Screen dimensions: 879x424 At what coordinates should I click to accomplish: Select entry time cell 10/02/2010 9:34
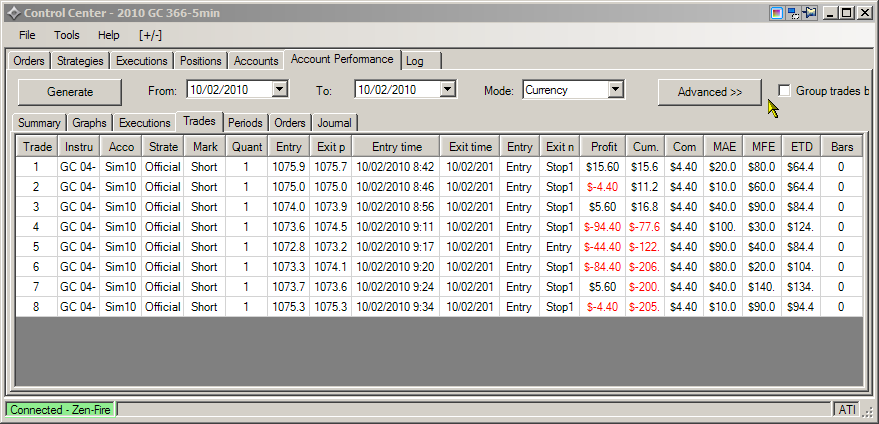pos(395,307)
